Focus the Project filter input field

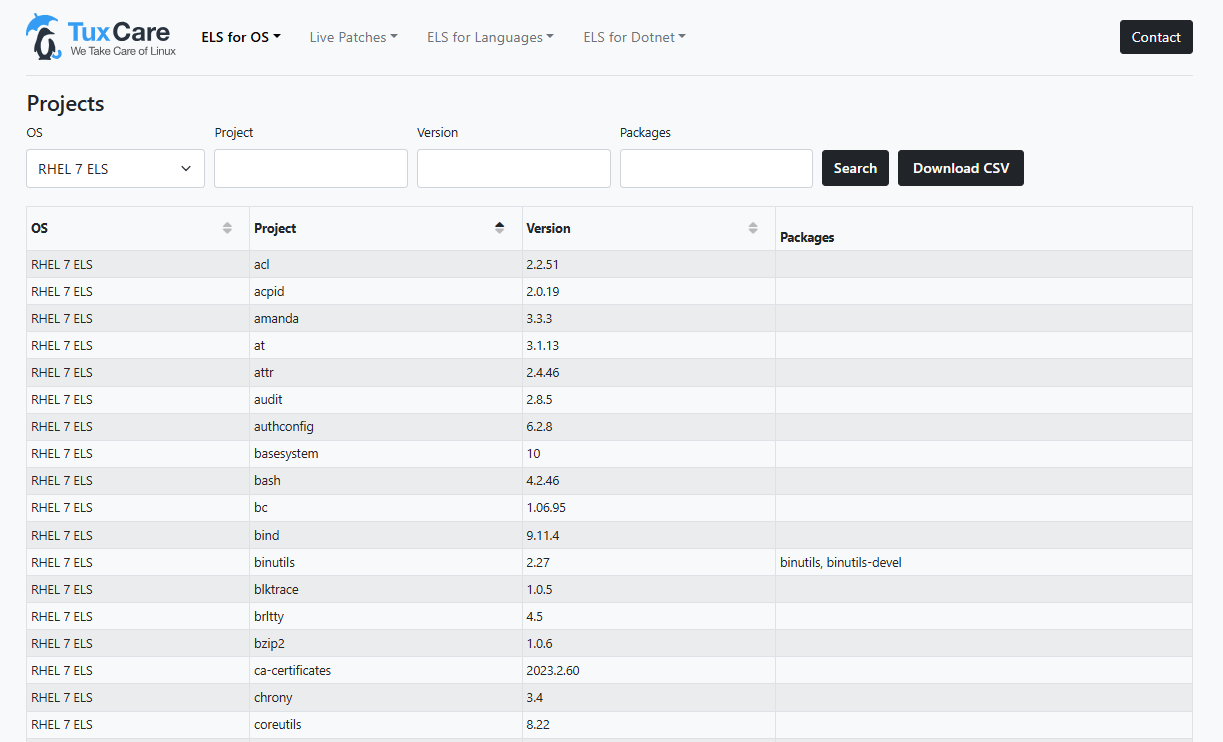310,169
